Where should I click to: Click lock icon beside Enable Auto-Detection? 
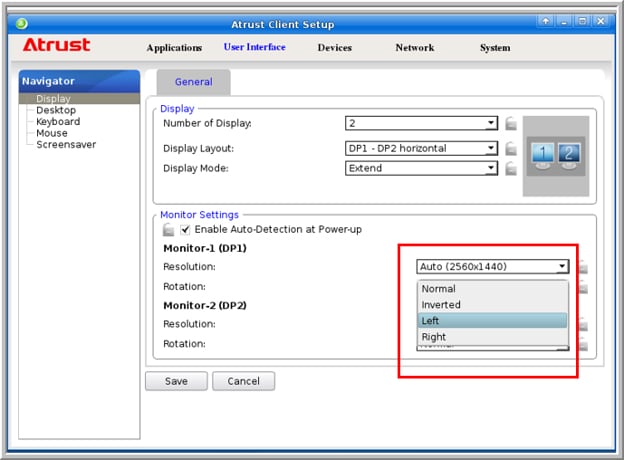pyautogui.click(x=168, y=229)
